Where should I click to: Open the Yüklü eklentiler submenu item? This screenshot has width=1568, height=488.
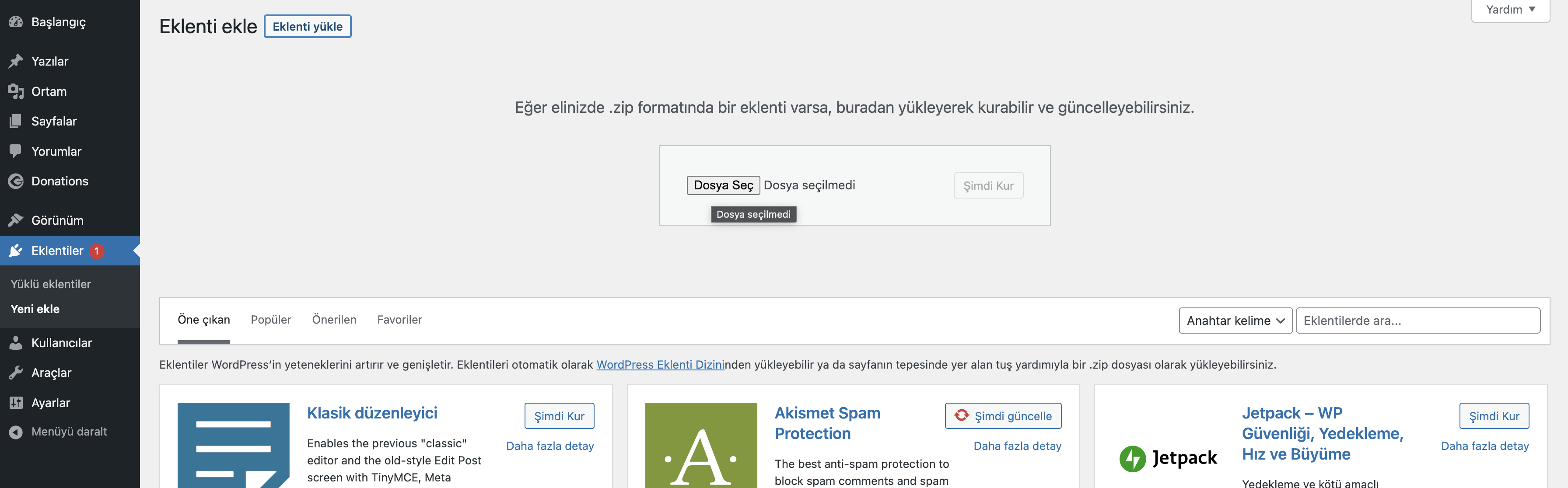[x=50, y=284]
